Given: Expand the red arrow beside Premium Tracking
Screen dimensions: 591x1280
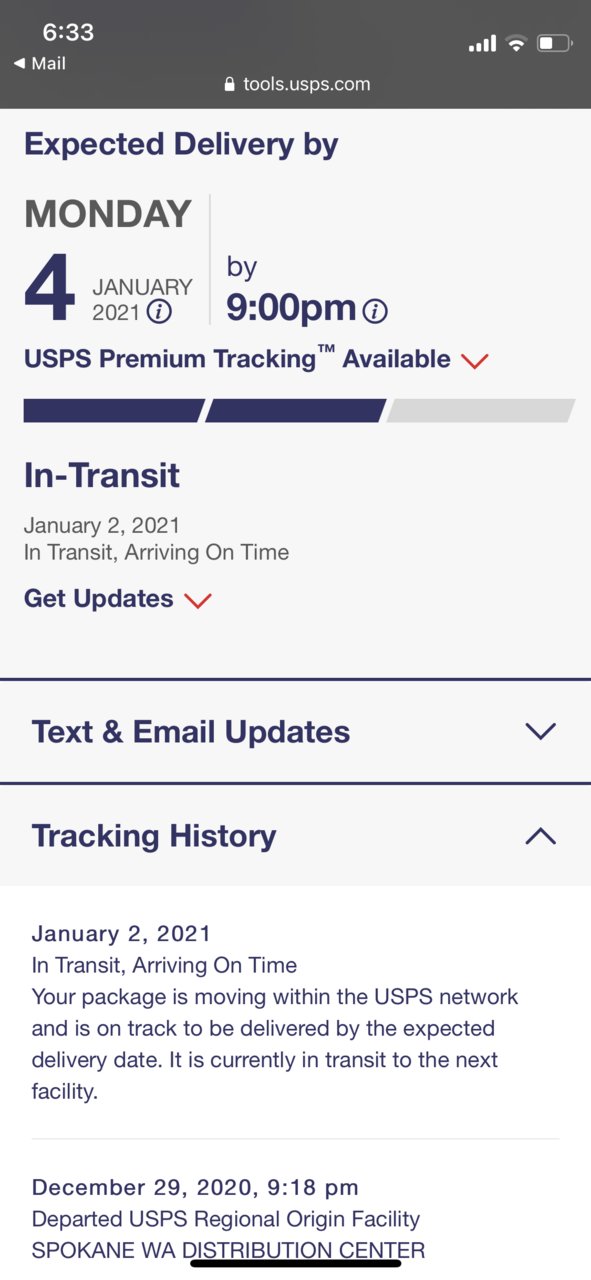Looking at the screenshot, I should (475, 361).
